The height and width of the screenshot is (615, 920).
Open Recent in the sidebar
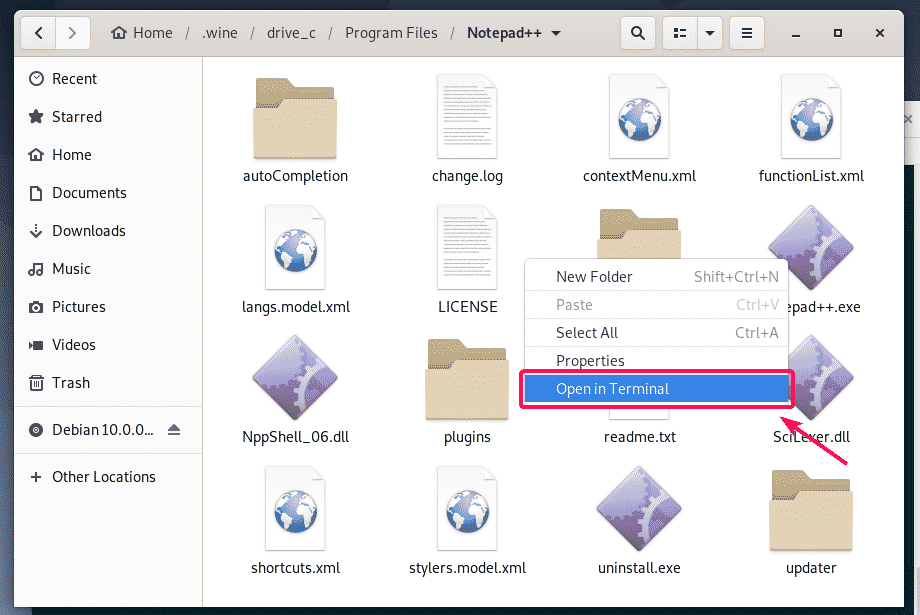109,79
